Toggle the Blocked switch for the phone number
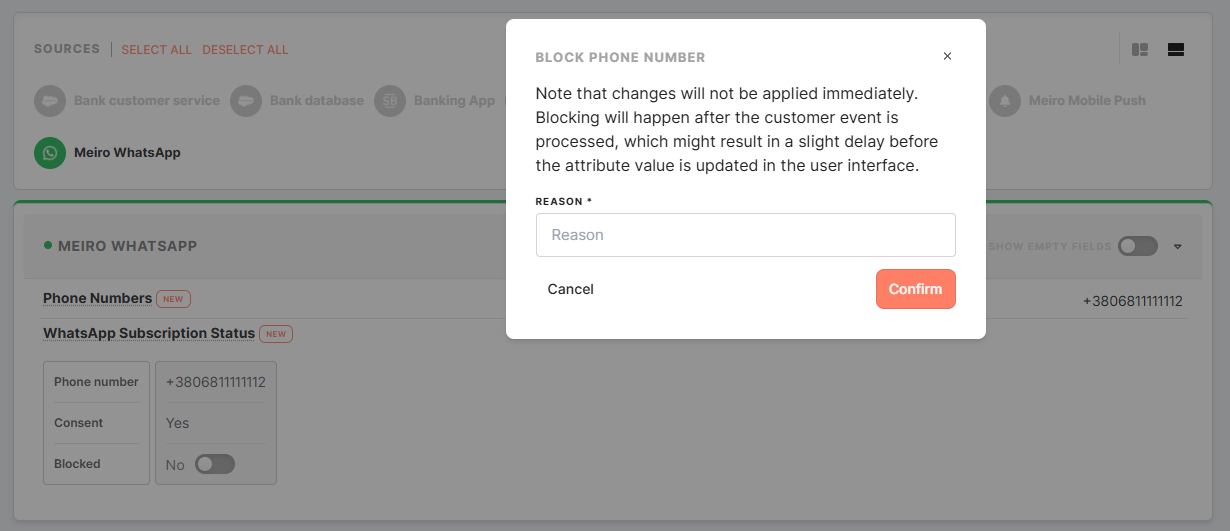 [x=214, y=464]
